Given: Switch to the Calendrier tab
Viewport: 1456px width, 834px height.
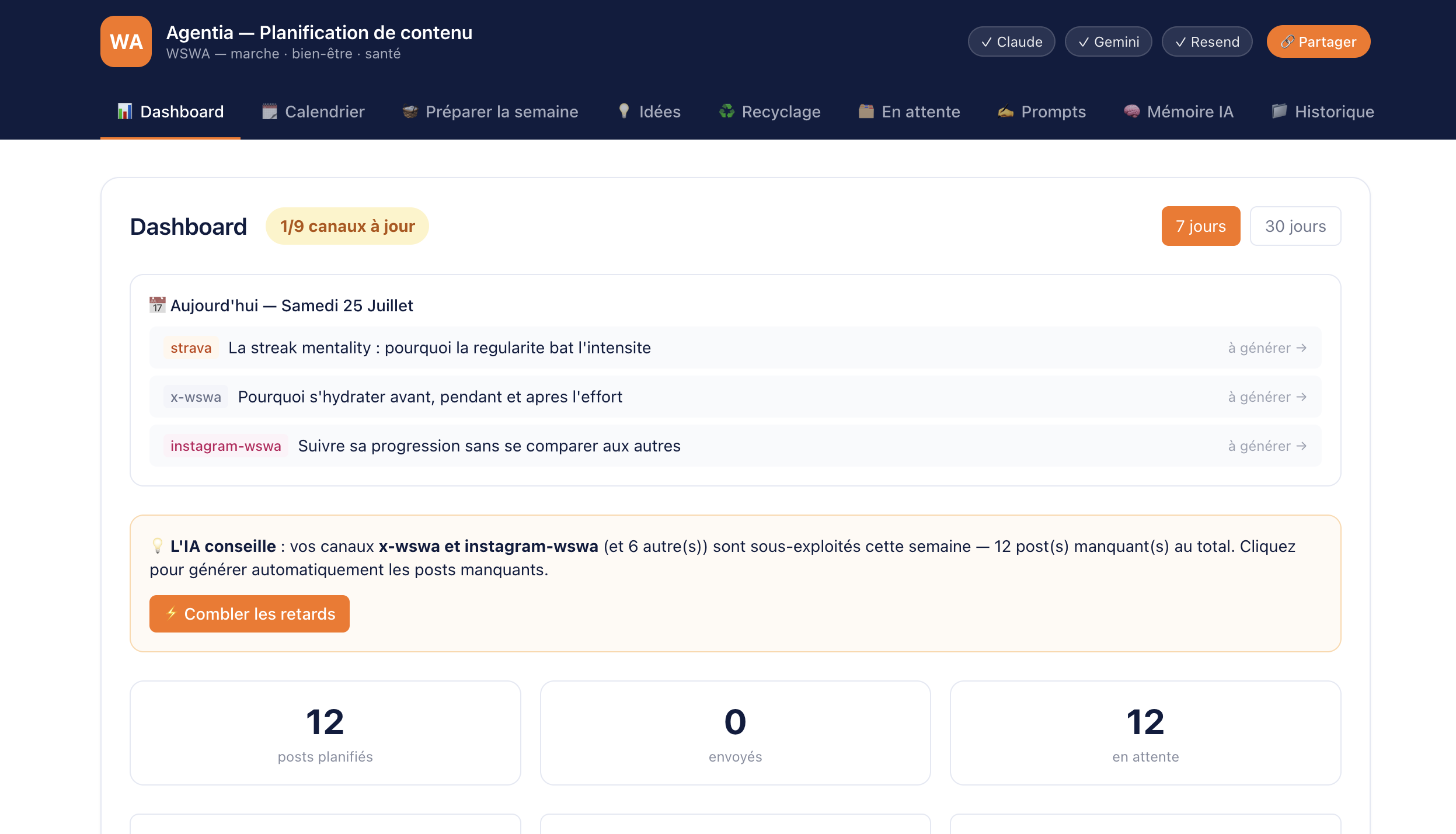Looking at the screenshot, I should [313, 112].
